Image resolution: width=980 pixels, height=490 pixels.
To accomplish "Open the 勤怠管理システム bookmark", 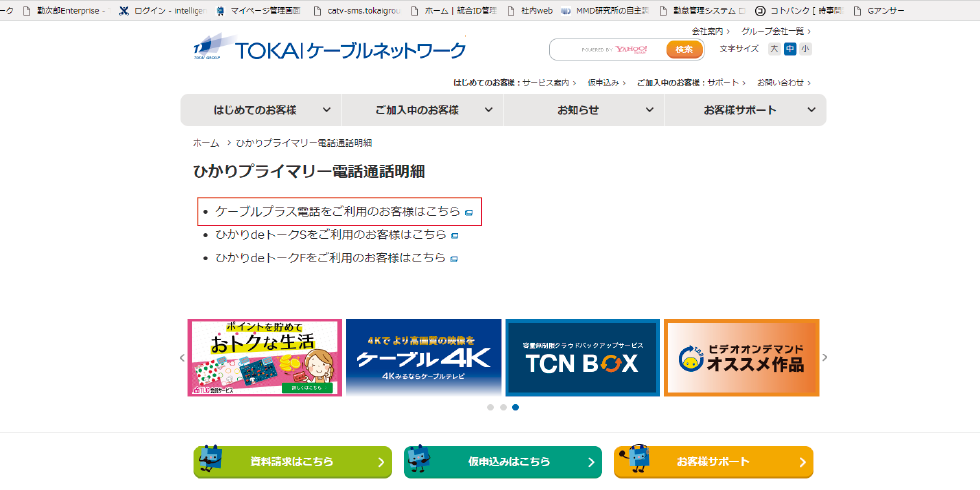I will [703, 11].
